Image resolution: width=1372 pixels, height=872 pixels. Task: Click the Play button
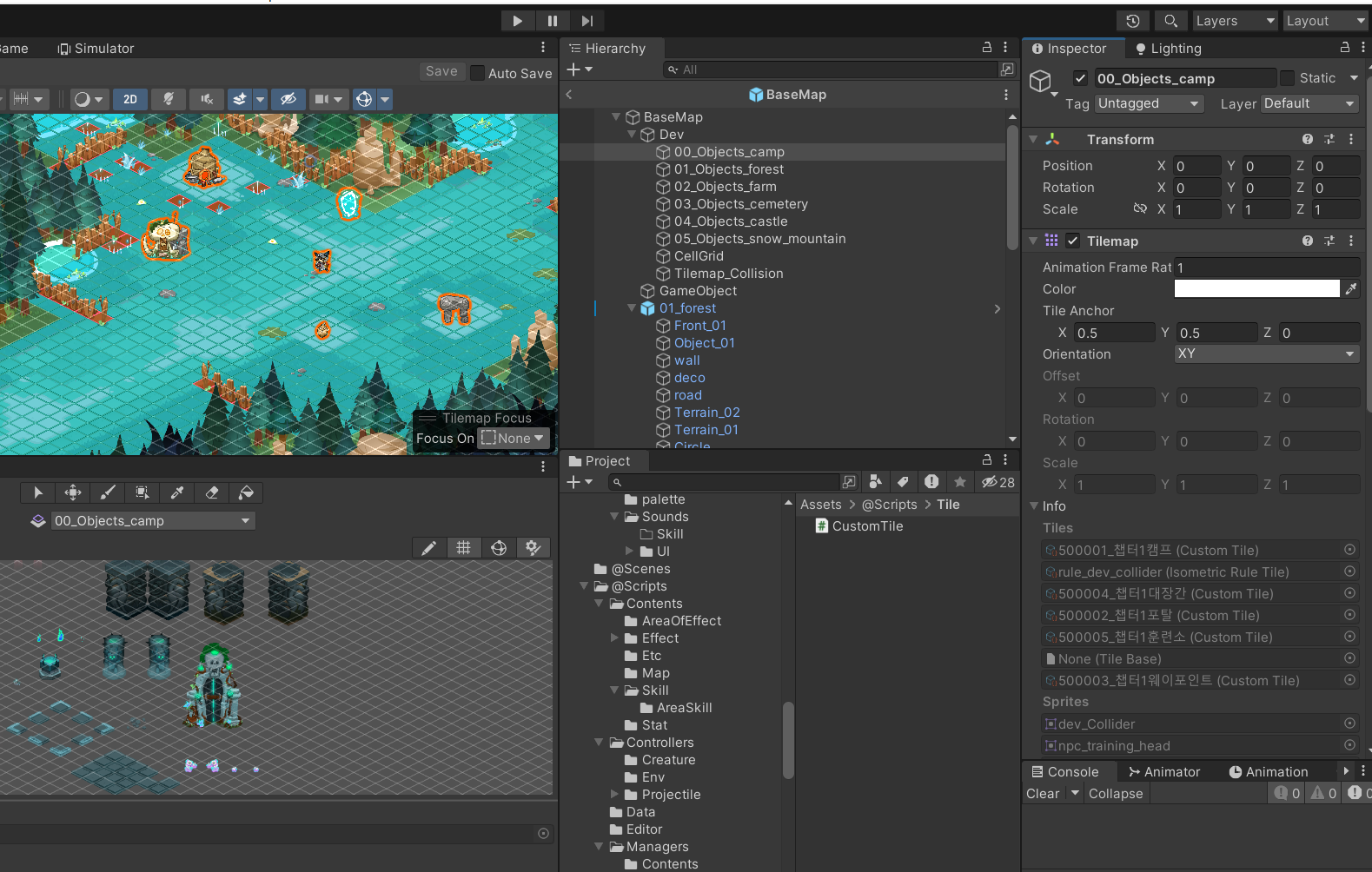[517, 21]
